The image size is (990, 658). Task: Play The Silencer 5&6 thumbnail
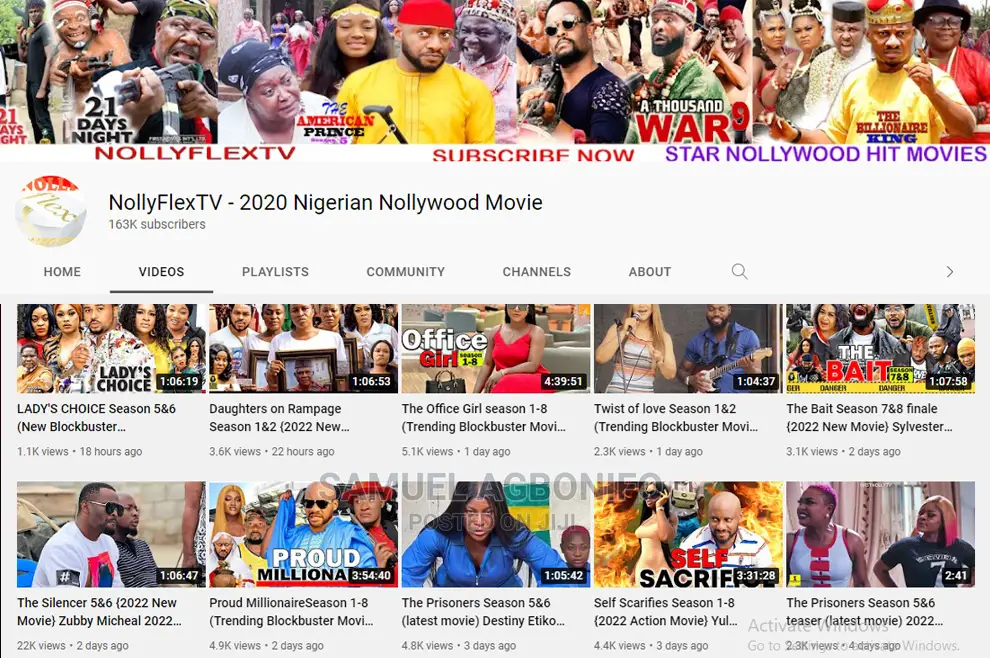pyautogui.click(x=111, y=534)
